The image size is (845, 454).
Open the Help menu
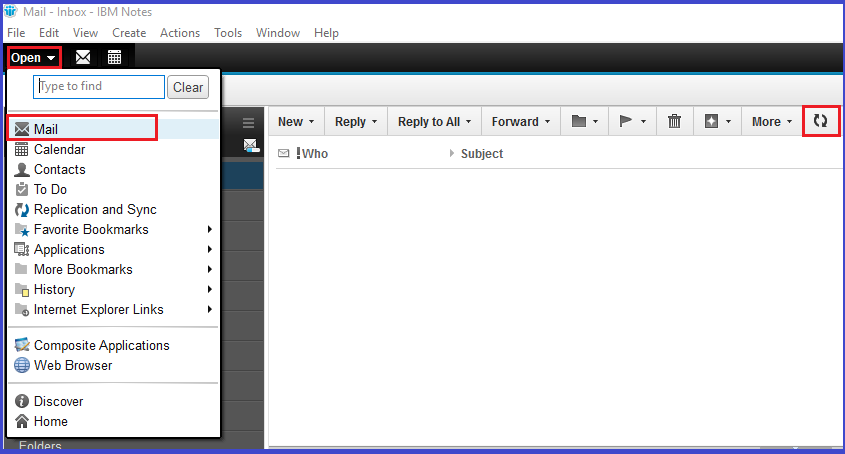[x=326, y=33]
